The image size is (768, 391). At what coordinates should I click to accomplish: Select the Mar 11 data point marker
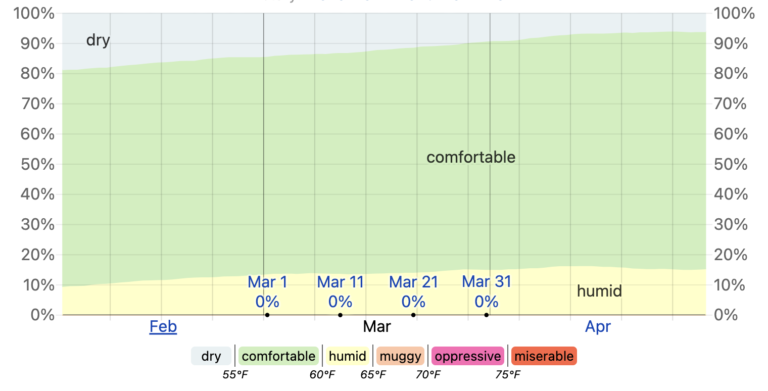point(340,315)
